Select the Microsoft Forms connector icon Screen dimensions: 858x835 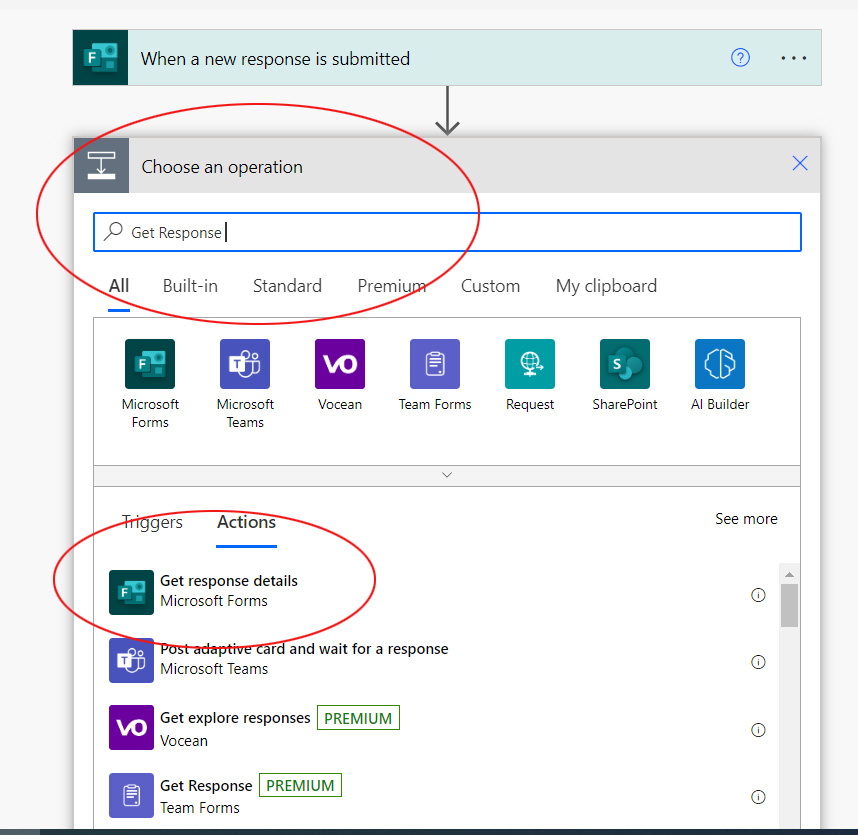click(x=149, y=364)
